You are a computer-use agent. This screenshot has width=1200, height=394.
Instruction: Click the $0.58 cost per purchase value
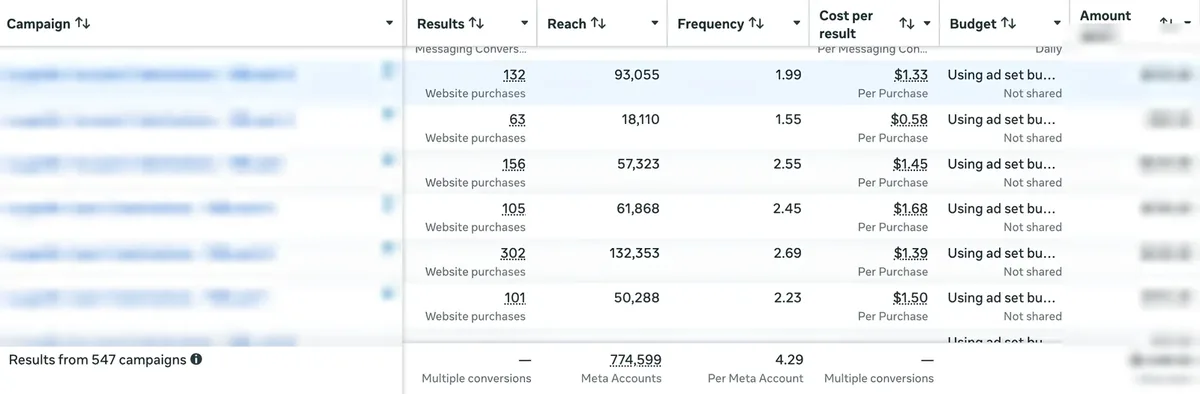tap(909, 119)
